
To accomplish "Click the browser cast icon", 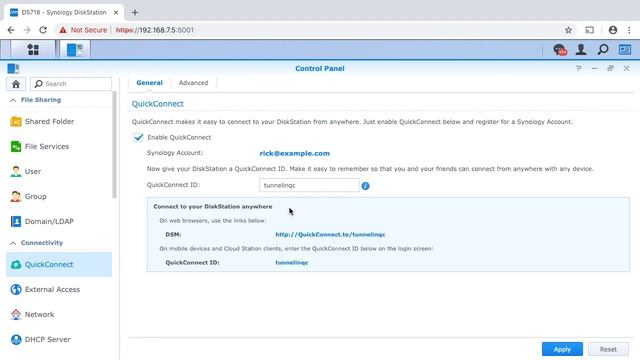I will pos(589,30).
